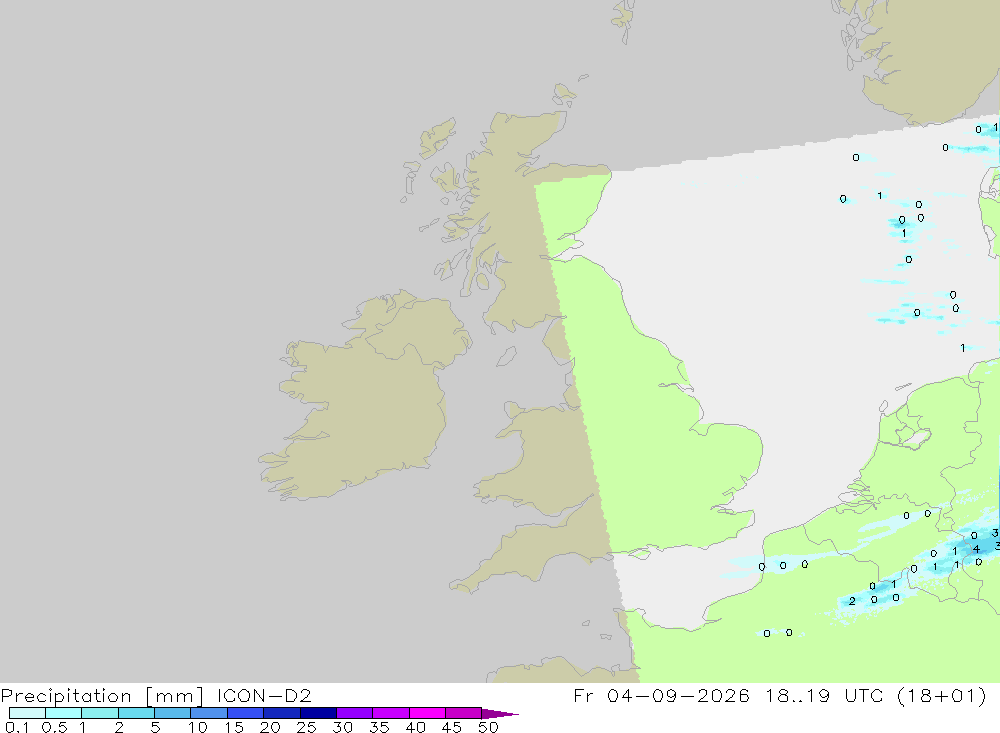Screen dimensions: 1000x733
Task: Click the purple arrow beyond 50 on the legend
Action: pyautogui.click(x=500, y=713)
